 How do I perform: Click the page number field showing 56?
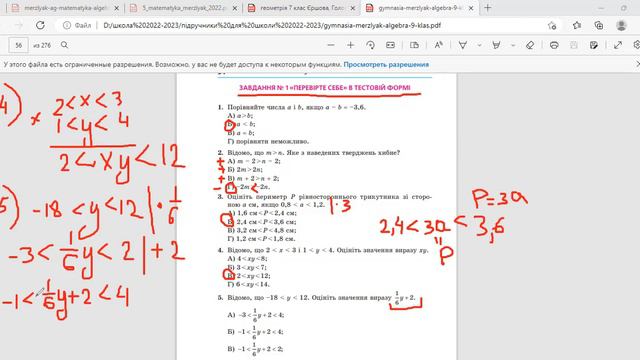point(18,45)
